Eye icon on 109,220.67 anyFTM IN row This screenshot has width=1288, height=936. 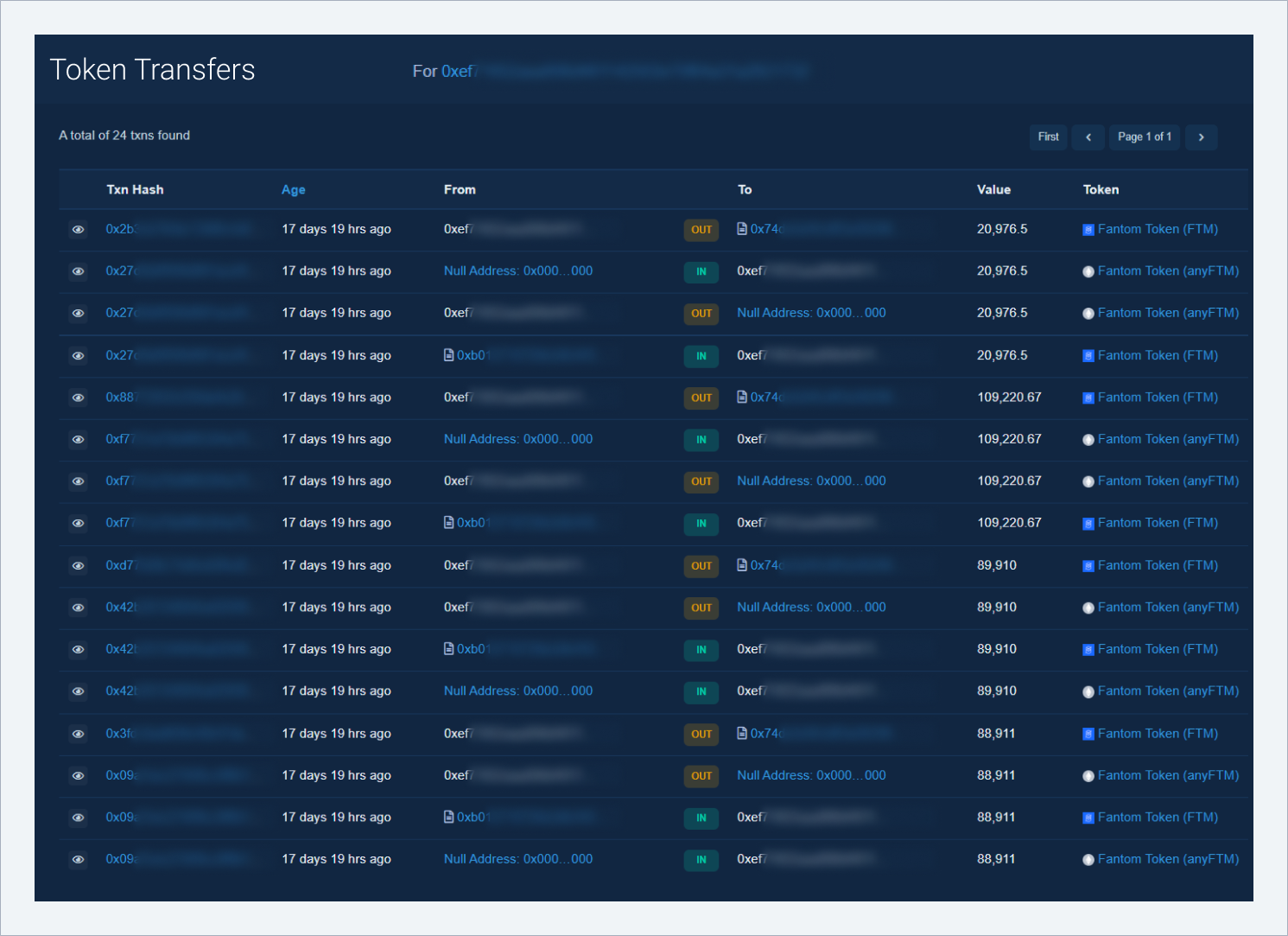(x=78, y=440)
